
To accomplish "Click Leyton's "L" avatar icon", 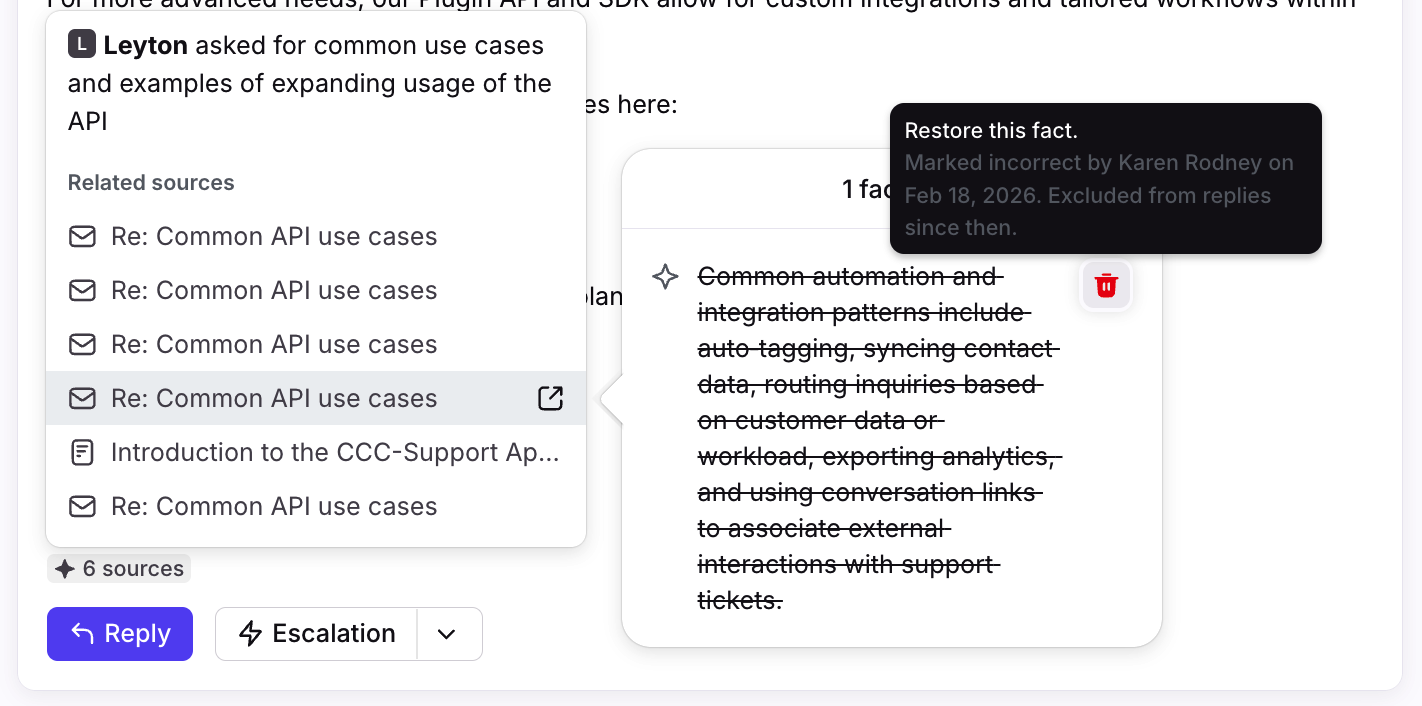I will pyautogui.click(x=82, y=45).
